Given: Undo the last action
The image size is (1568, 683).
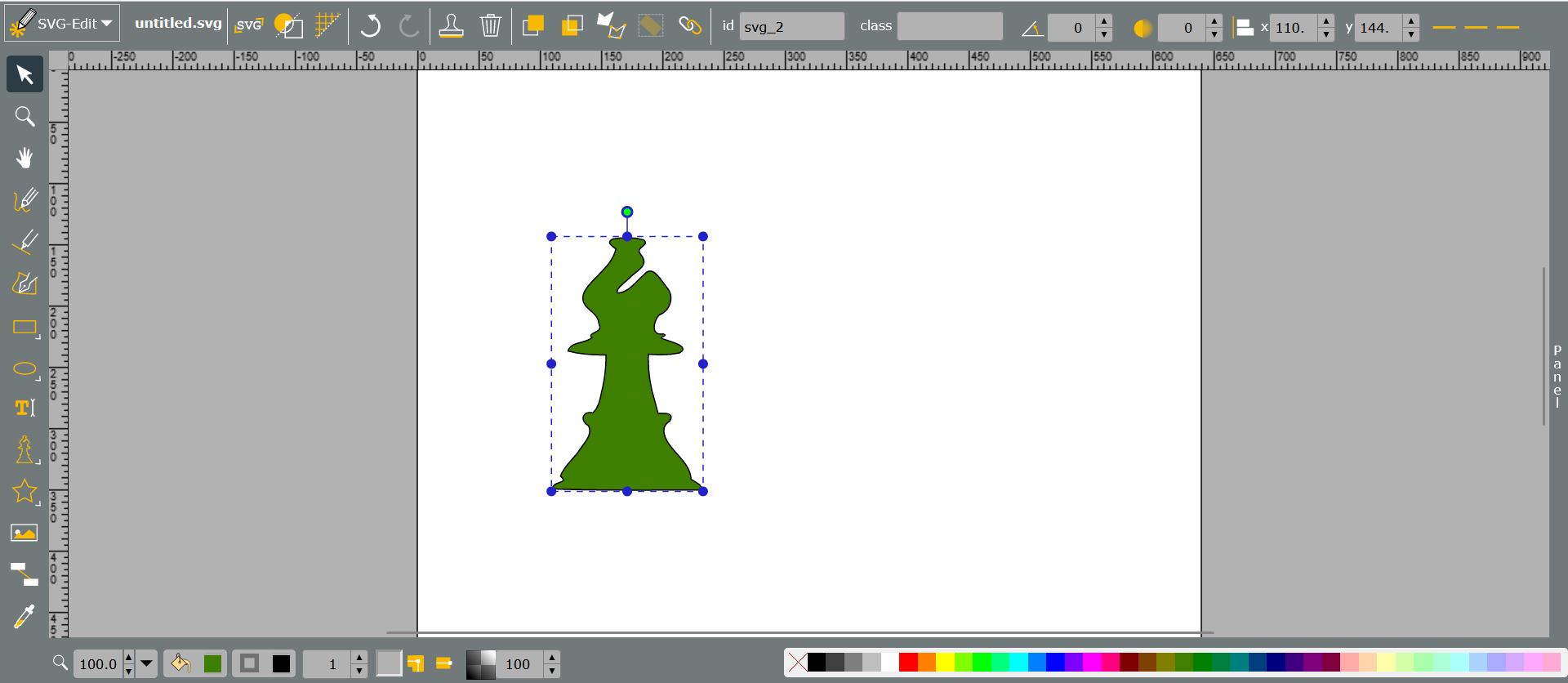Looking at the screenshot, I should (x=370, y=26).
